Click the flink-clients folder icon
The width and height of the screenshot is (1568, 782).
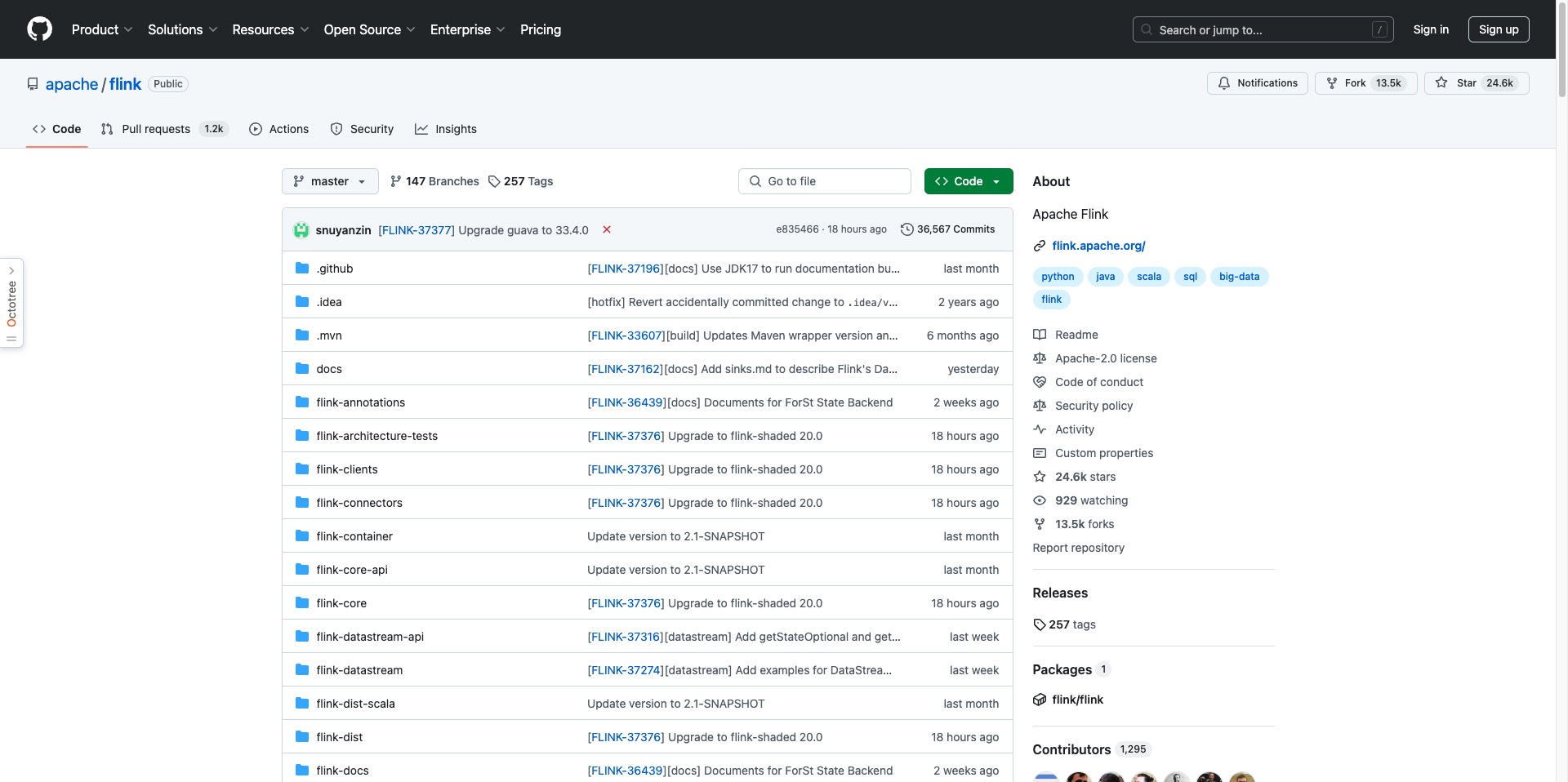click(302, 469)
